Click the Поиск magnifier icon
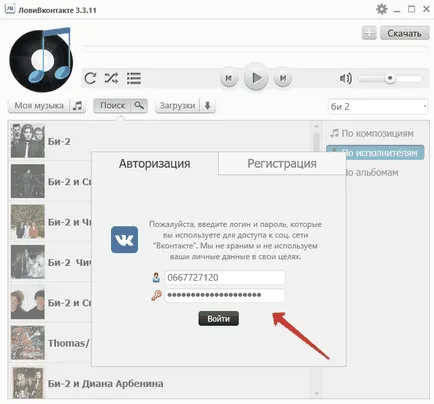This screenshot has width=434, height=404. coord(139,106)
